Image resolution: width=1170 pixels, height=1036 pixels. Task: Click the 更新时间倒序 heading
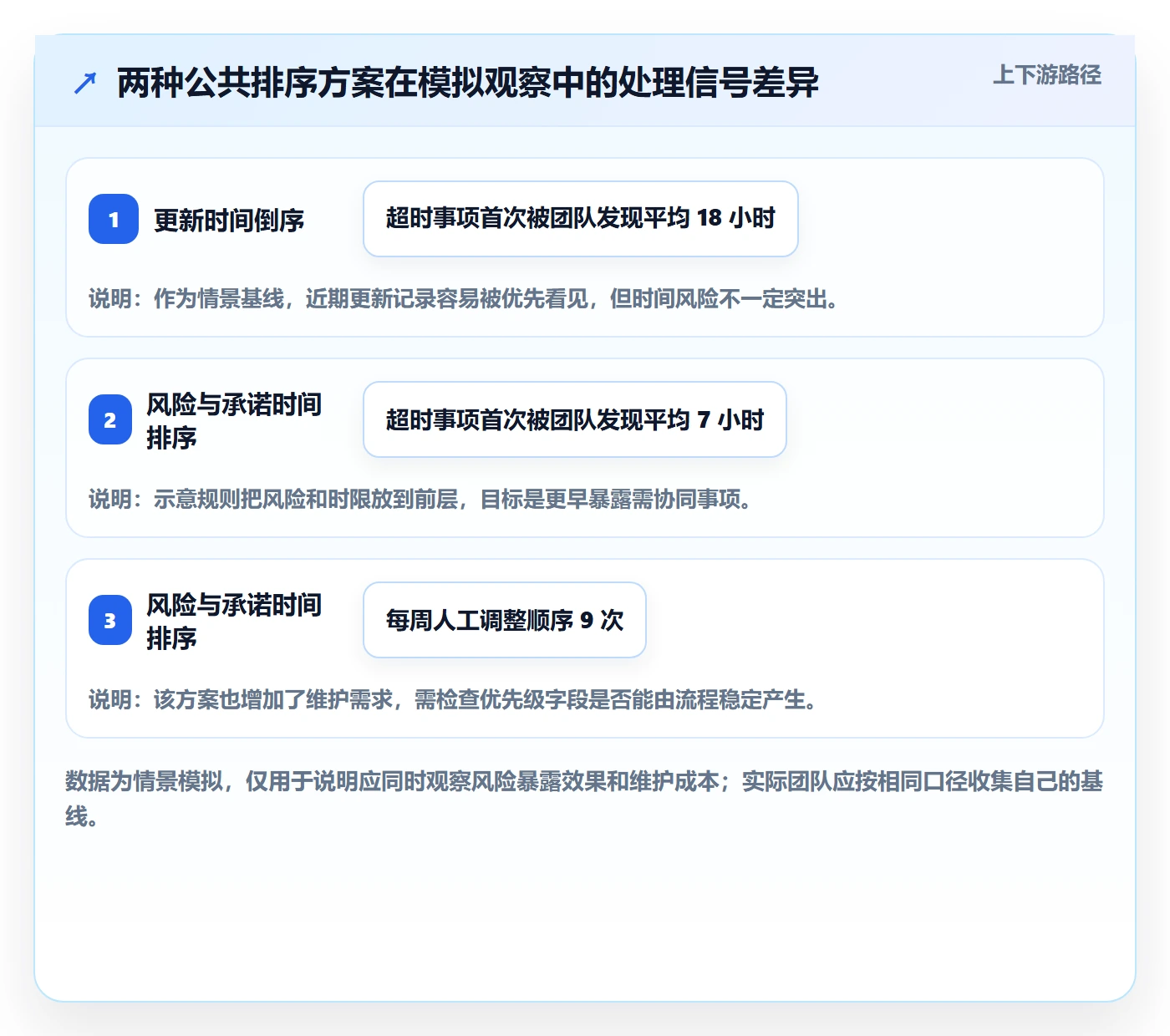click(x=229, y=220)
